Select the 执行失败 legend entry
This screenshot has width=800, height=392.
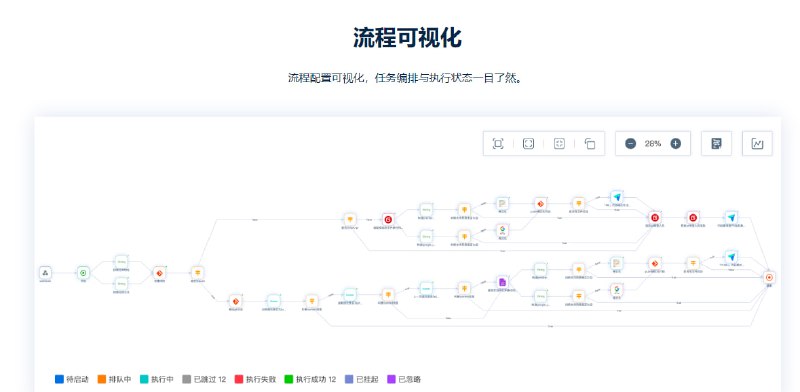(x=256, y=379)
